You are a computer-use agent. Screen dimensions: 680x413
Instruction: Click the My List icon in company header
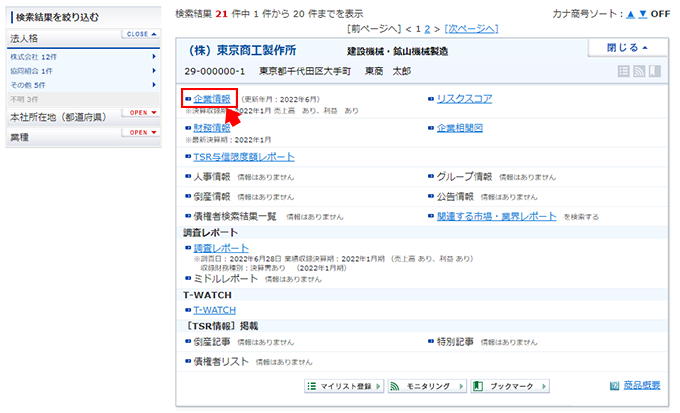pos(623,72)
